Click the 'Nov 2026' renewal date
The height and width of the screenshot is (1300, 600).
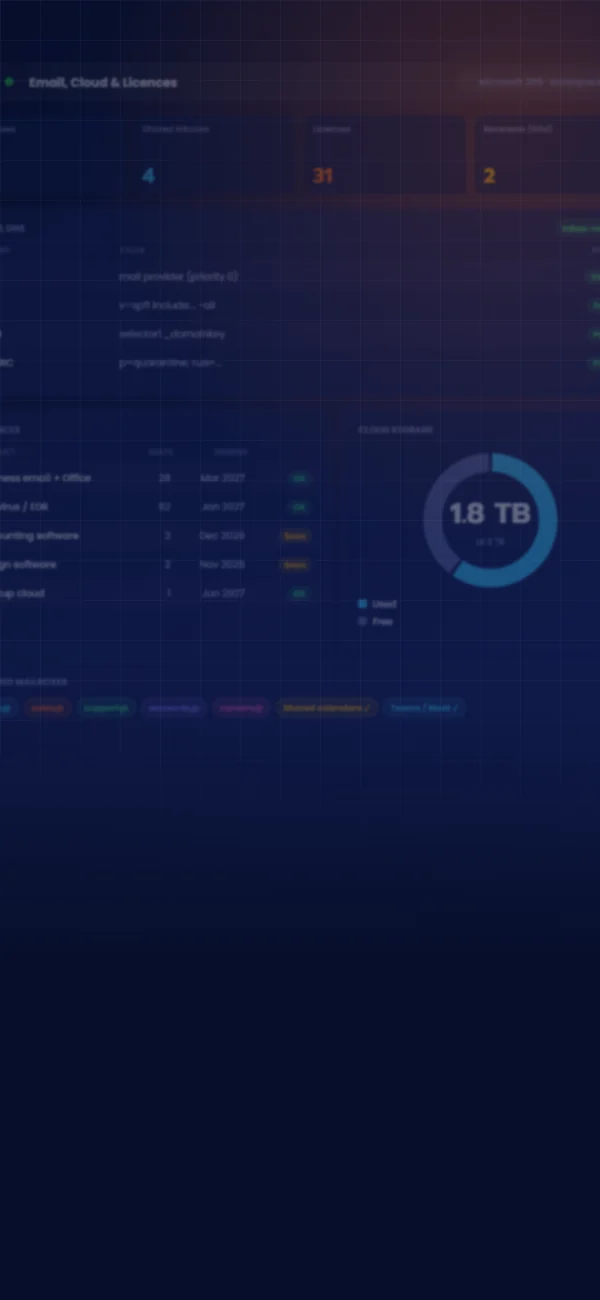tap(222, 565)
